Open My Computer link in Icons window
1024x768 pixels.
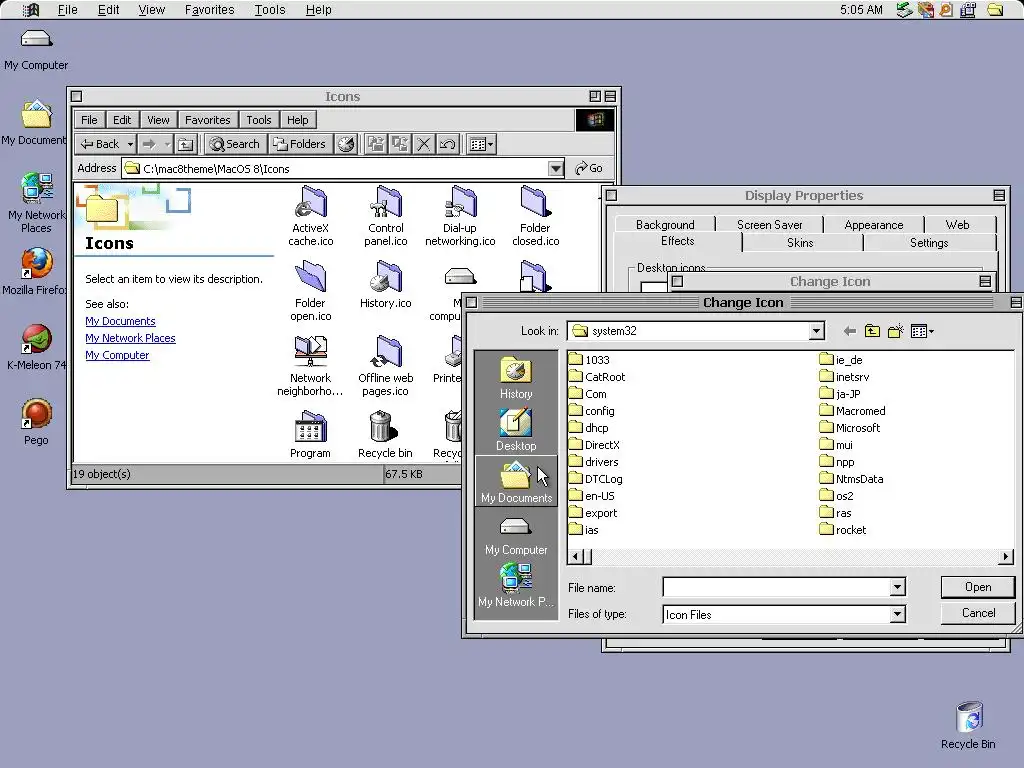117,355
